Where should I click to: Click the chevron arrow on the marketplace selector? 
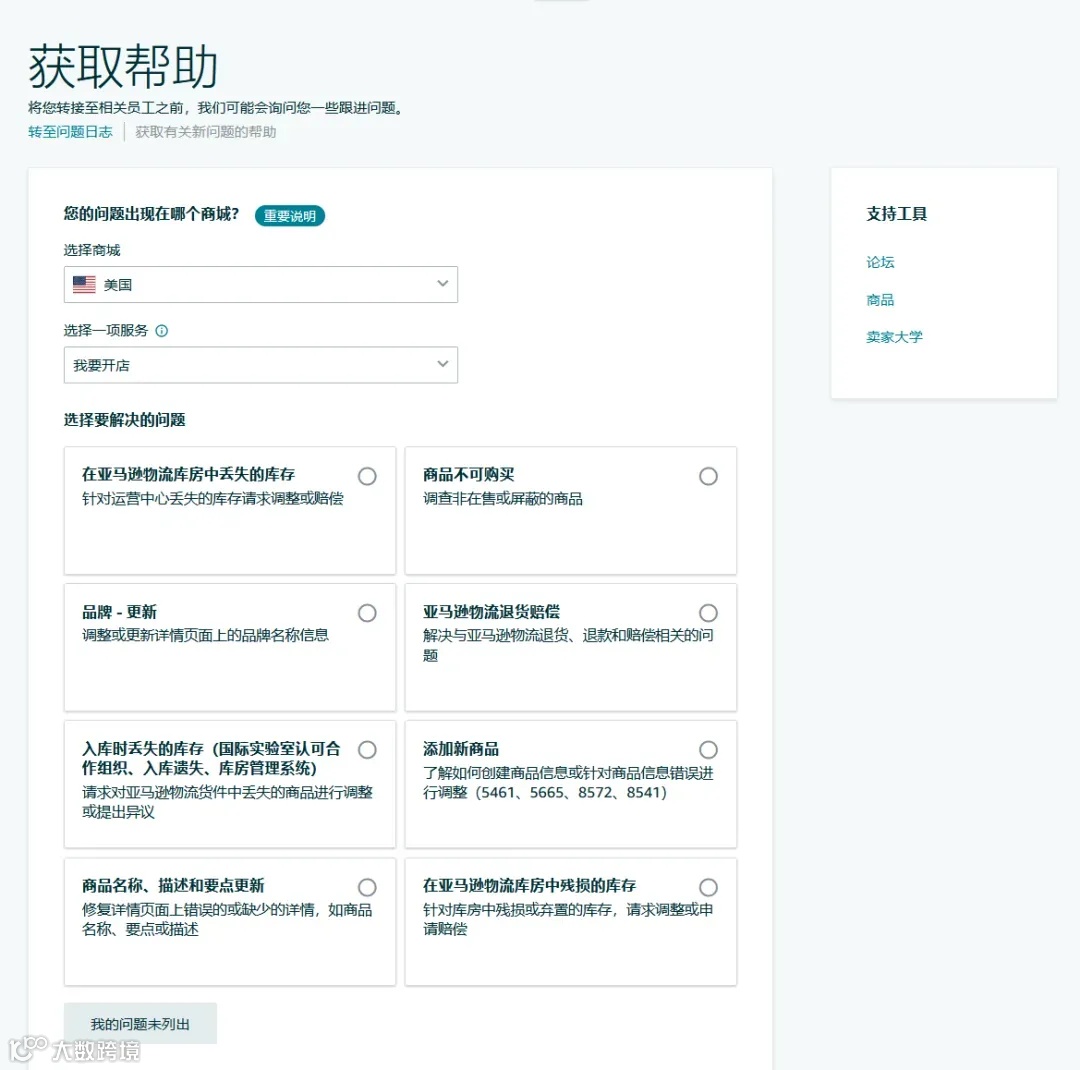443,284
